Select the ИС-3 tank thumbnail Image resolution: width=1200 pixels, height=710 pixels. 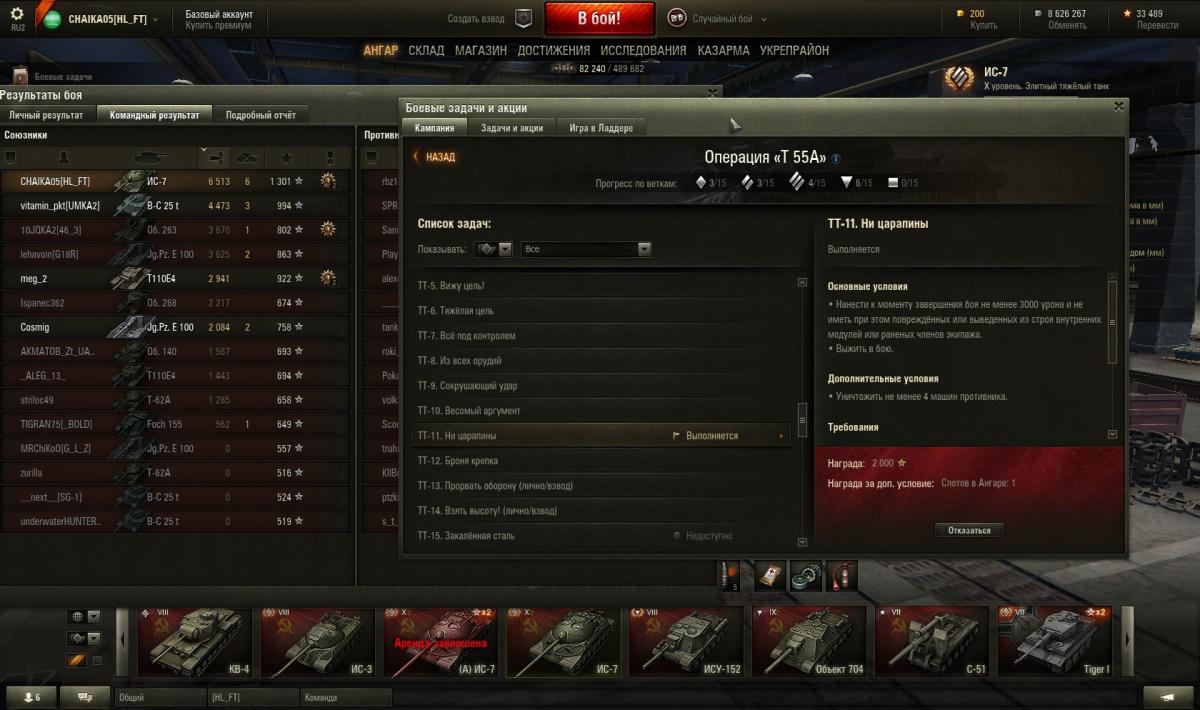[318, 643]
